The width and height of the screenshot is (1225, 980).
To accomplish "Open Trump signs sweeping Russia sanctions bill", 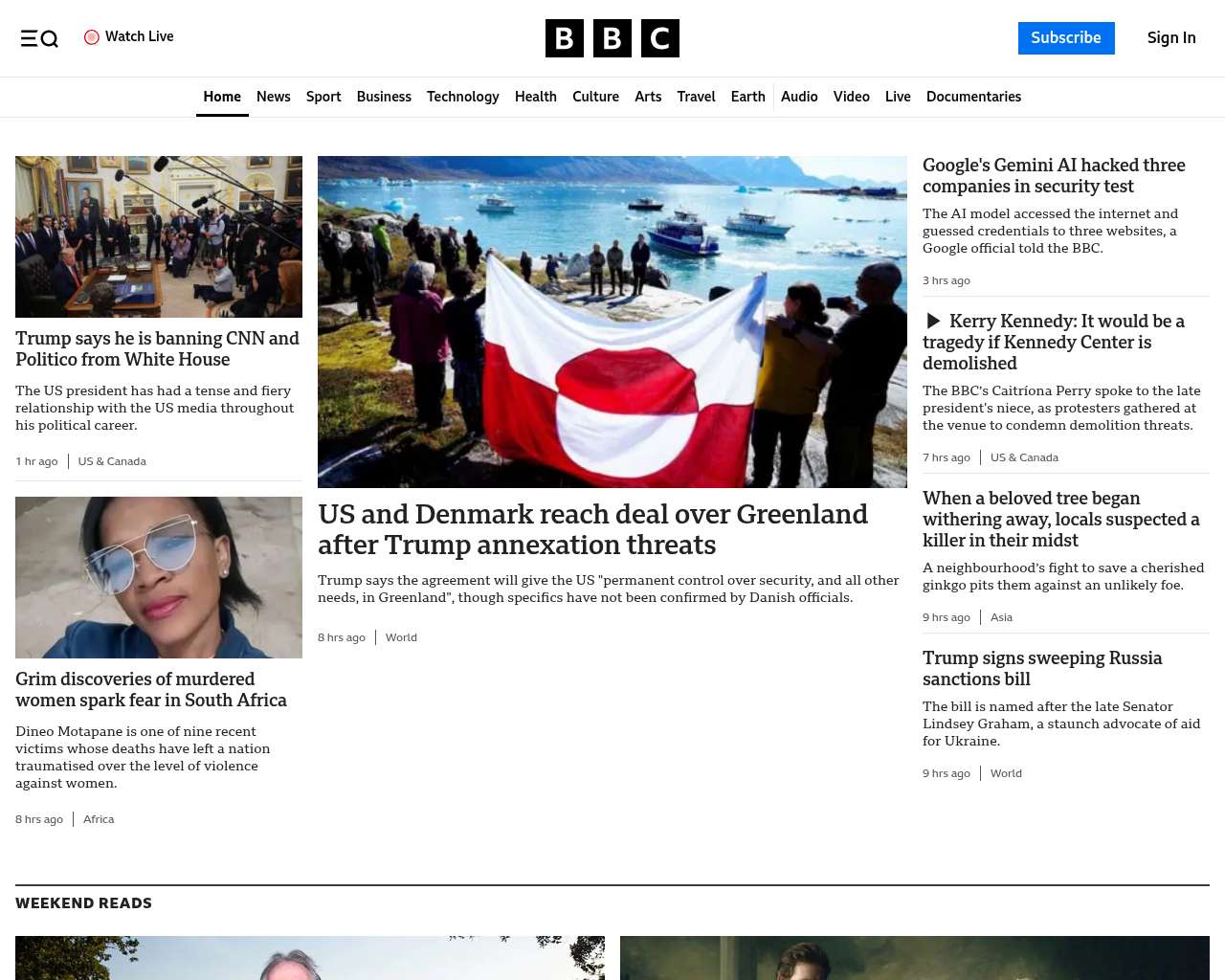I will [x=1042, y=668].
